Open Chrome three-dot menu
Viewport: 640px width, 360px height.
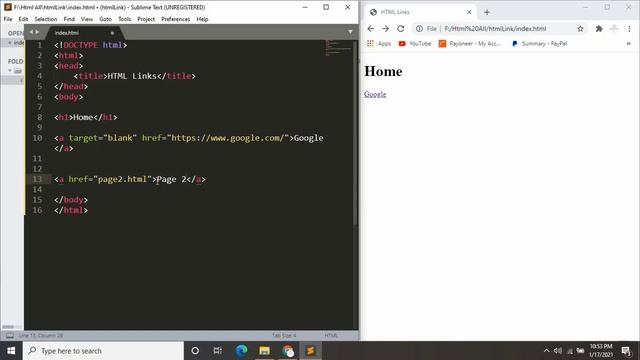[629, 29]
